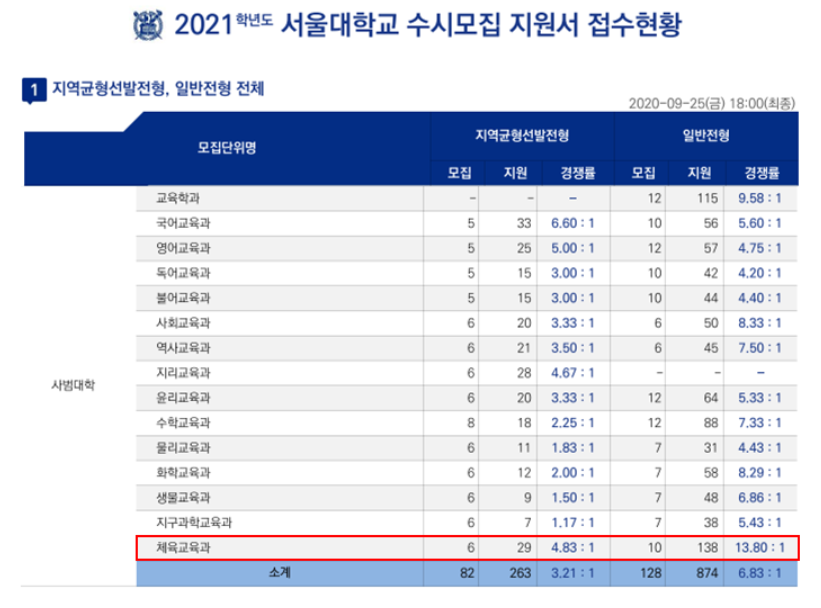This screenshot has height=608, width=821.
Task: Click the '7.50 : 1' ratio for 역사교육과
Action: pos(760,348)
